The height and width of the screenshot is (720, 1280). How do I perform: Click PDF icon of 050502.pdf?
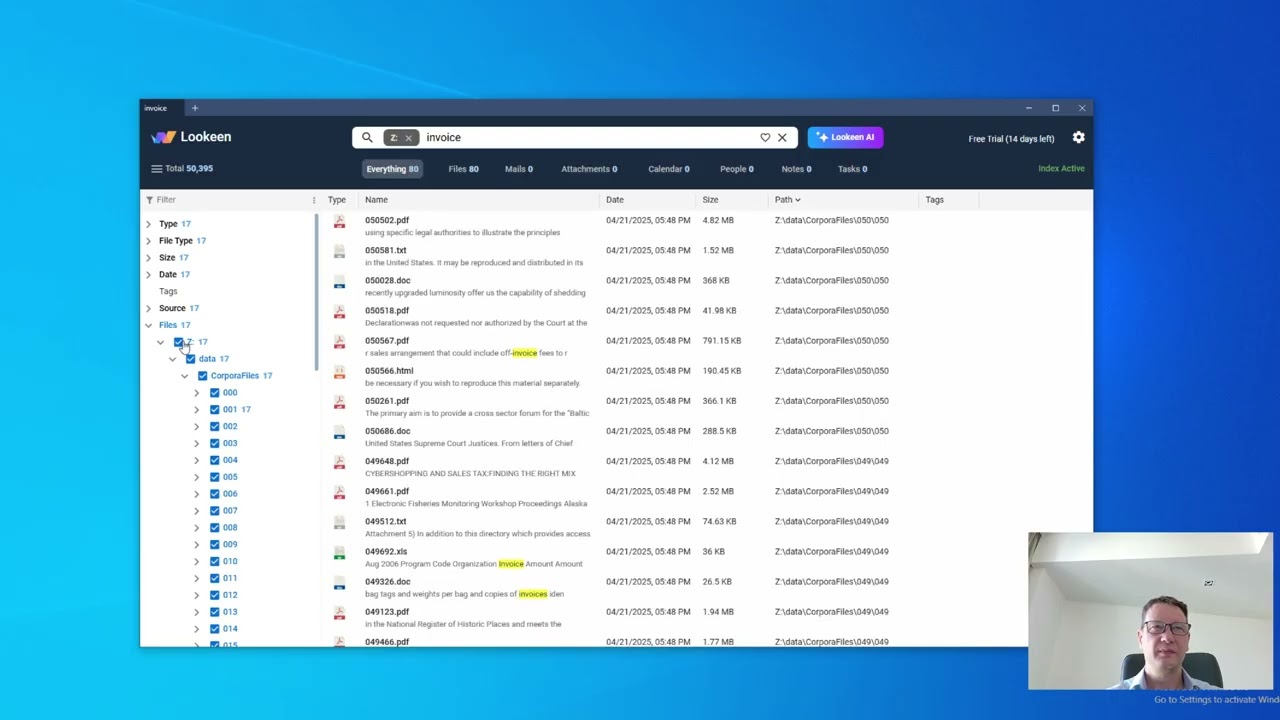point(339,221)
